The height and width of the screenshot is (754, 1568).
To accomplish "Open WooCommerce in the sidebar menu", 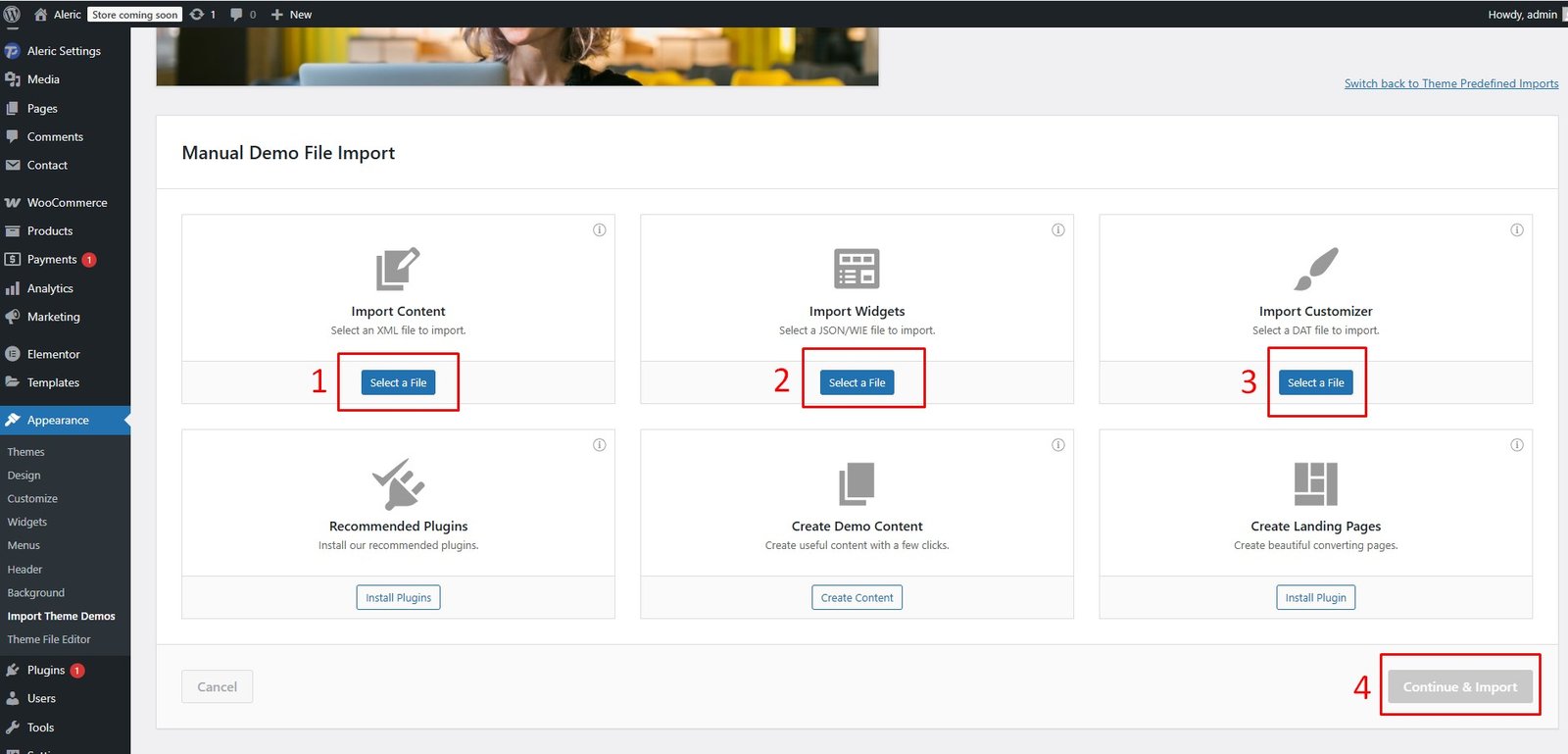I will [x=67, y=203].
